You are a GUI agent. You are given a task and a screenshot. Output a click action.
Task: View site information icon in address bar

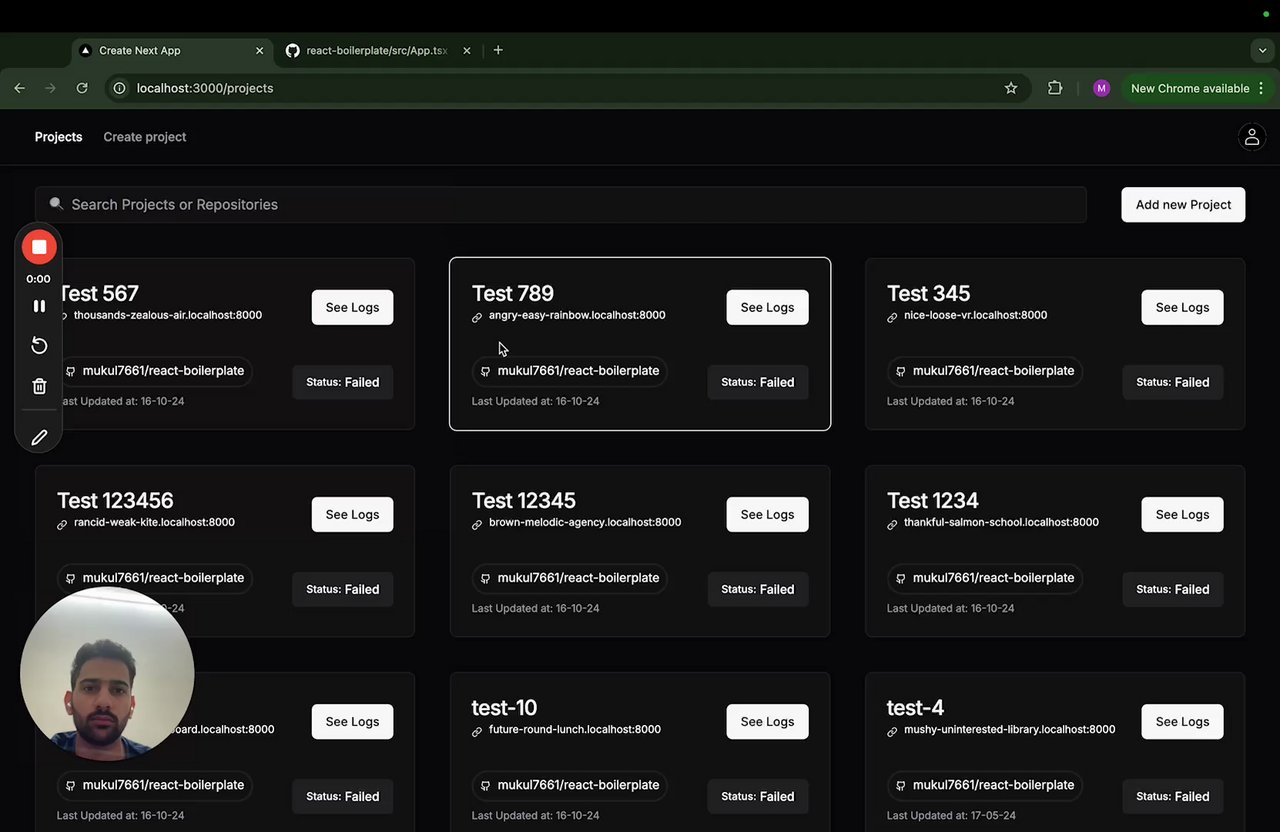pos(120,88)
